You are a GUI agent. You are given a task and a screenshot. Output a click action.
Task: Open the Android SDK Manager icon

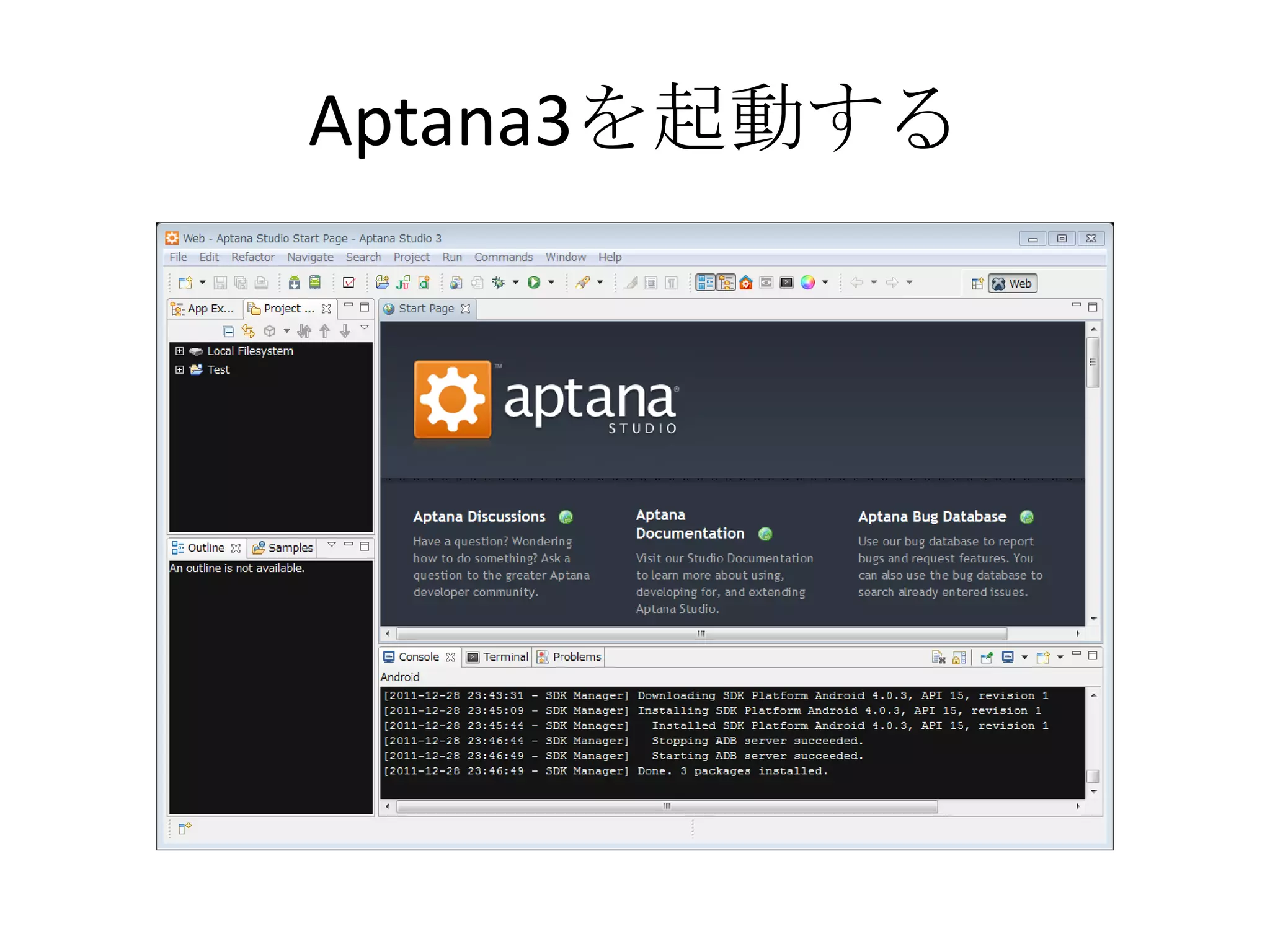(x=295, y=283)
